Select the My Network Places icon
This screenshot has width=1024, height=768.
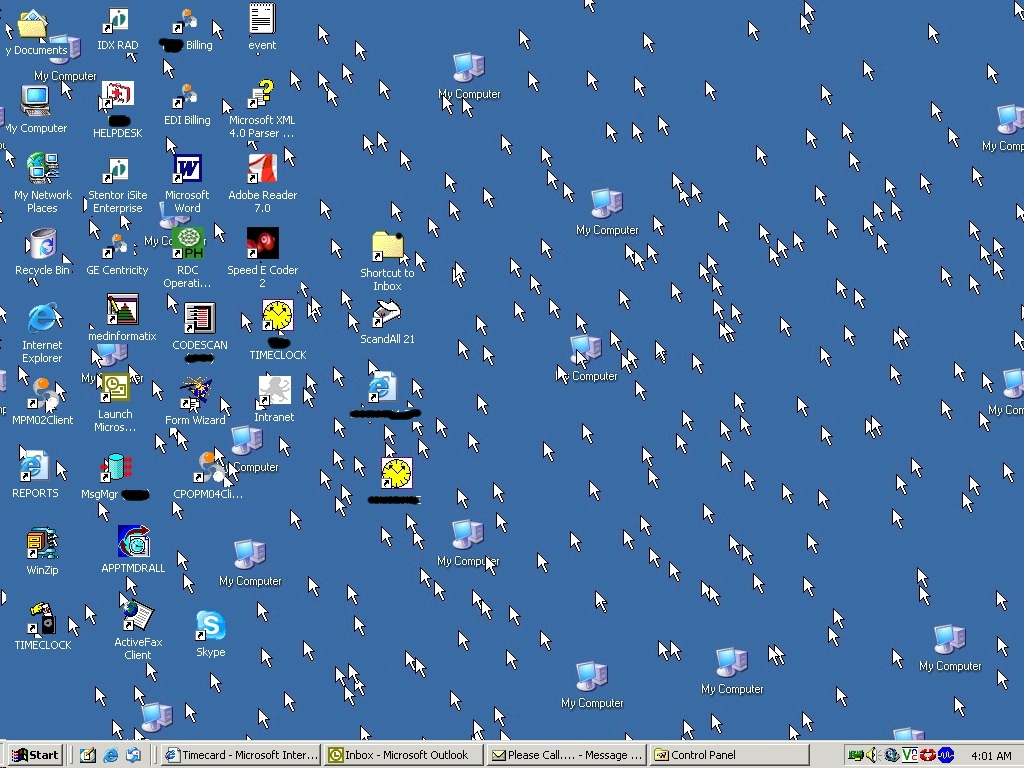pyautogui.click(x=42, y=169)
